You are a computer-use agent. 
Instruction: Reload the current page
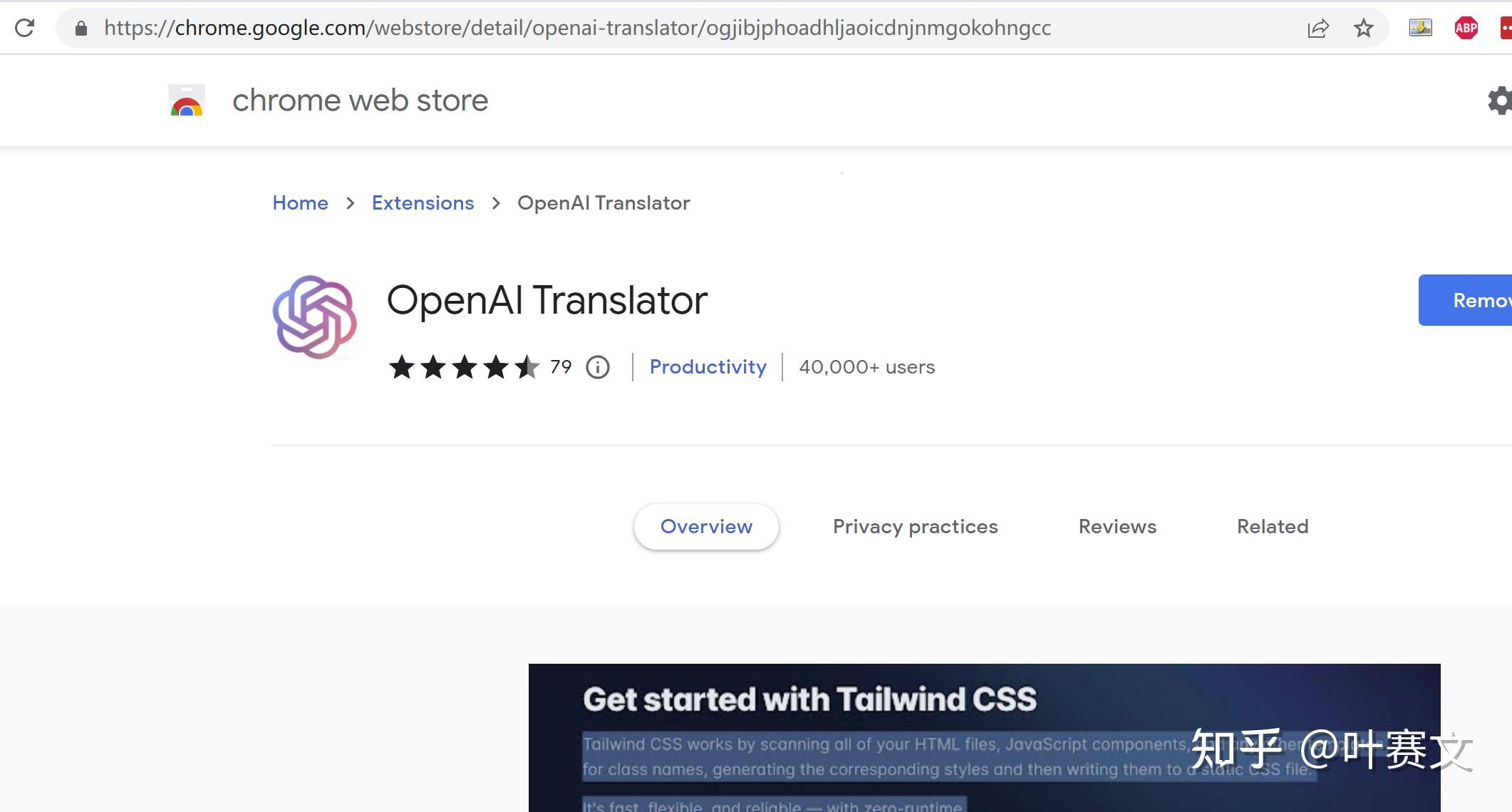[24, 28]
